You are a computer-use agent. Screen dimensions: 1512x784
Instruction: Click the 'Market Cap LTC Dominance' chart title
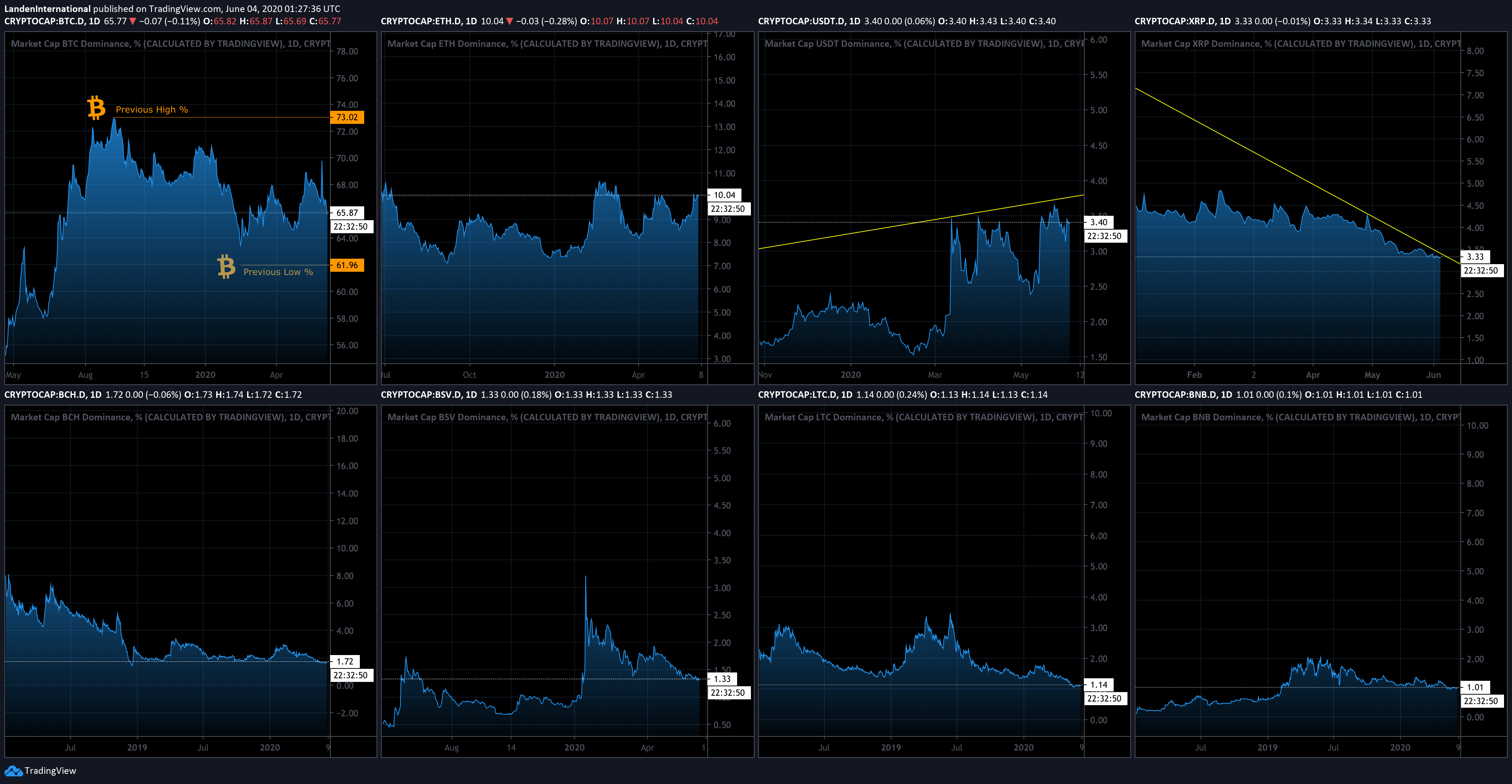point(924,417)
